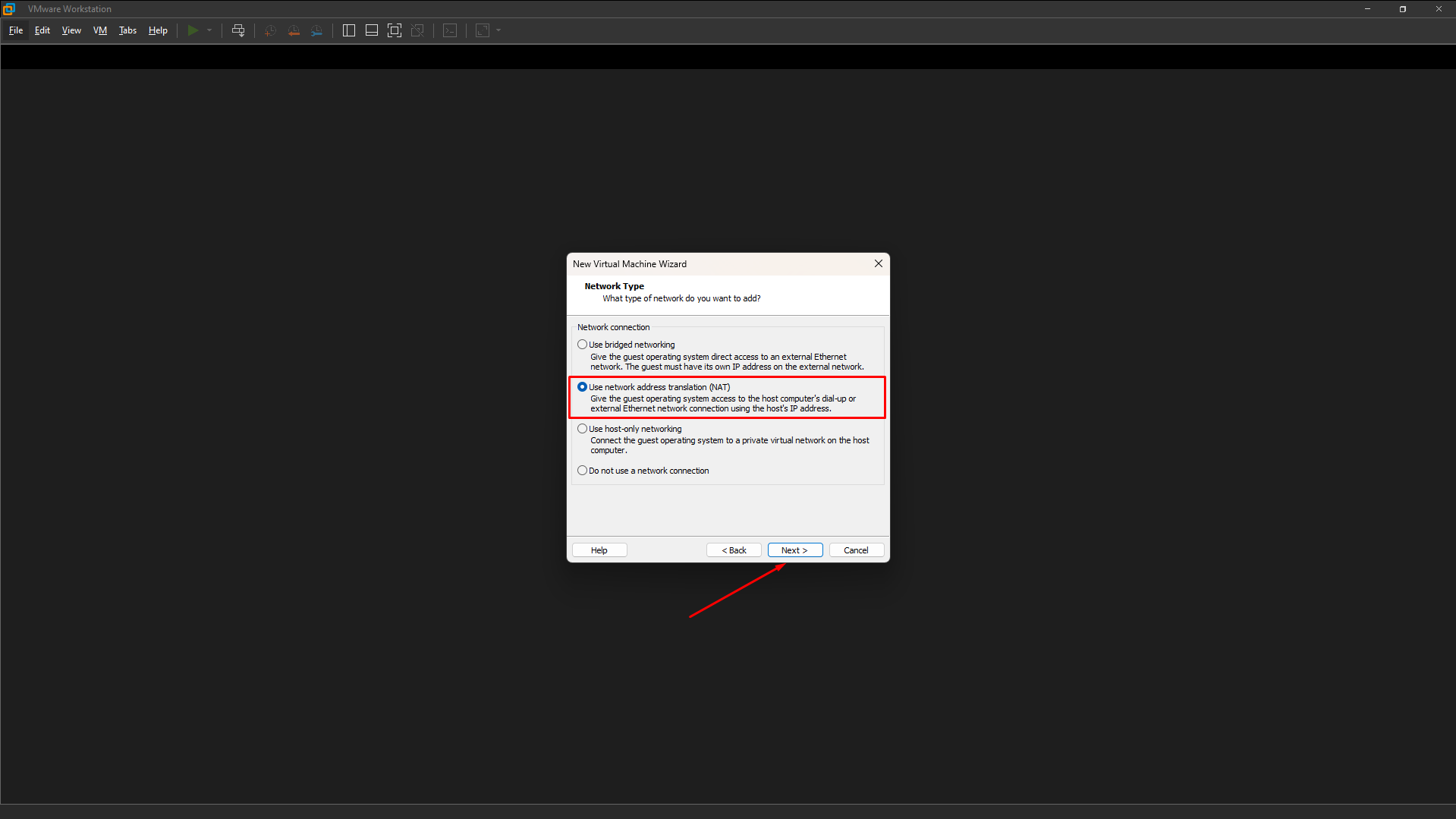The width and height of the screenshot is (1456, 819).
Task: Click Next to continue the wizard
Action: [794, 550]
